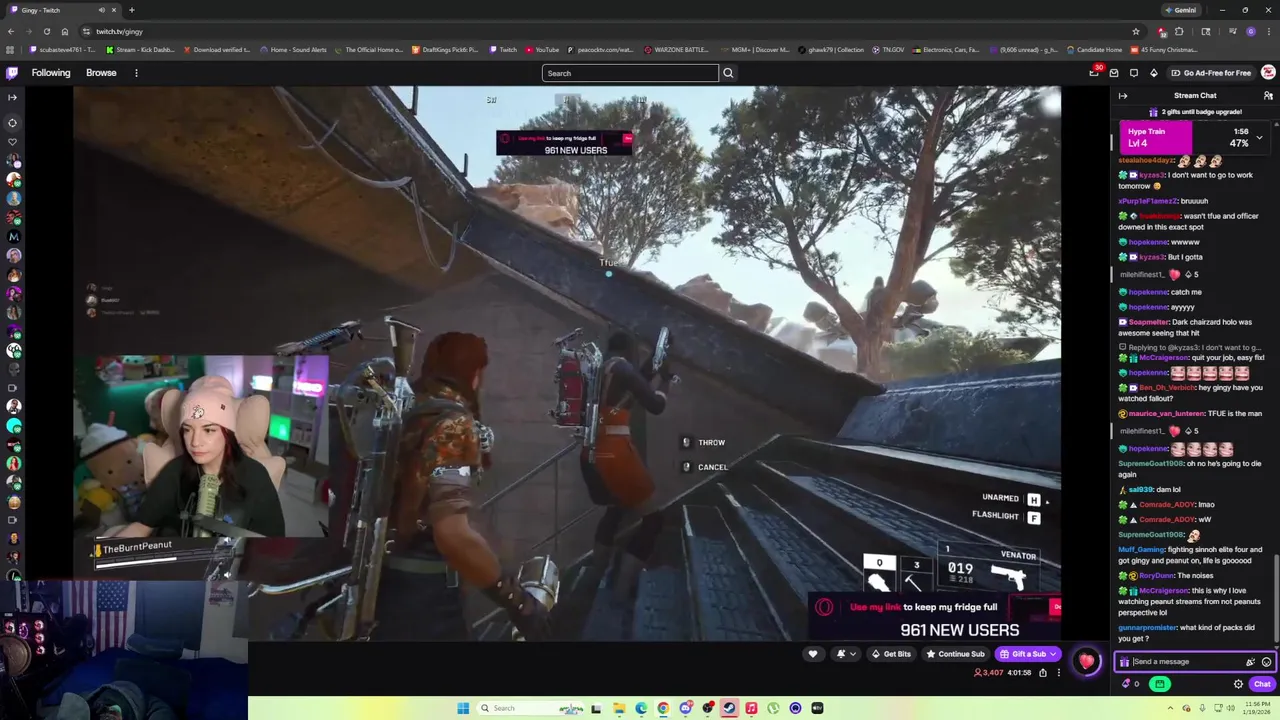Expand the Hype Train details chevron

coord(1259,137)
